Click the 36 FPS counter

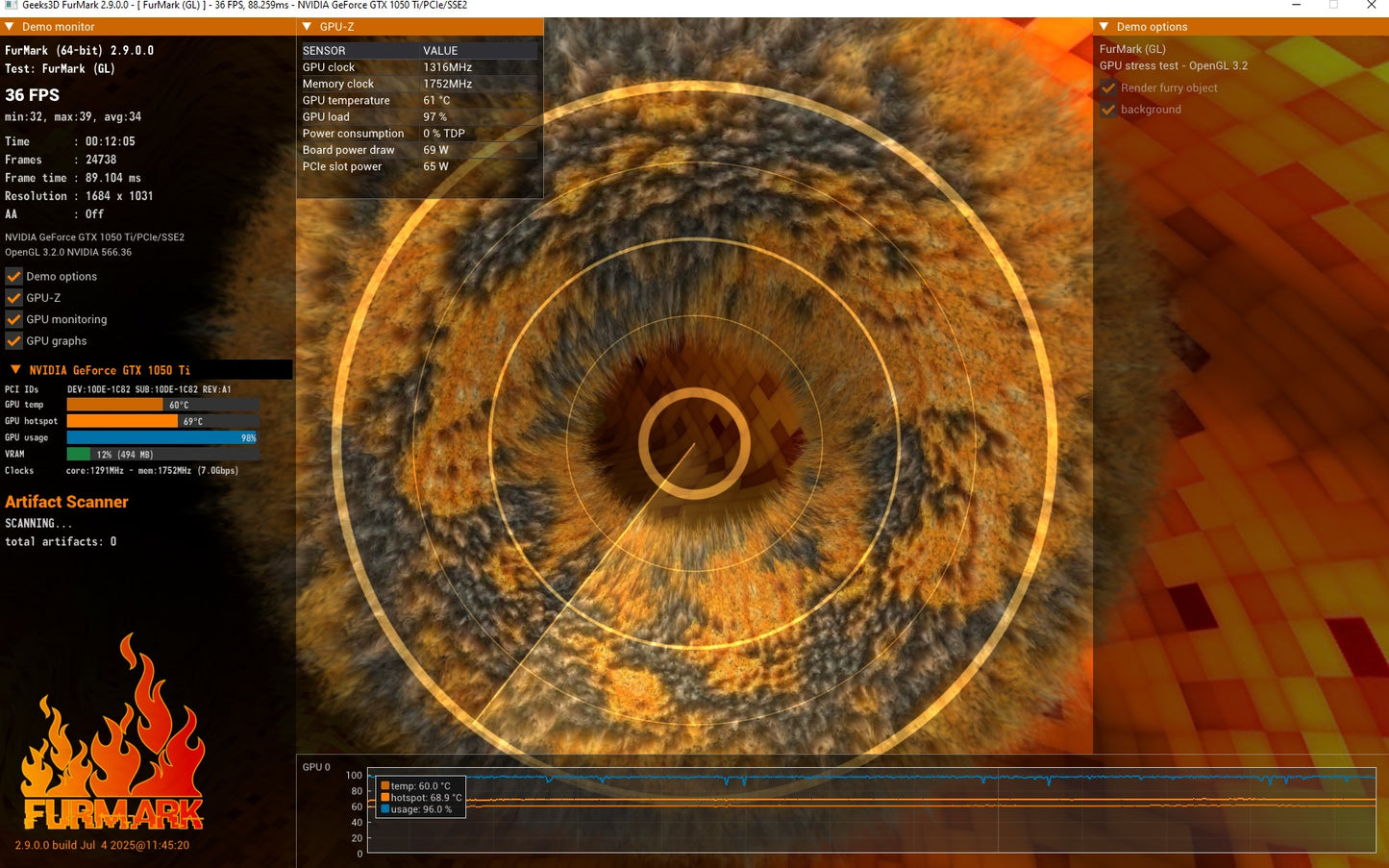pyautogui.click(x=33, y=95)
